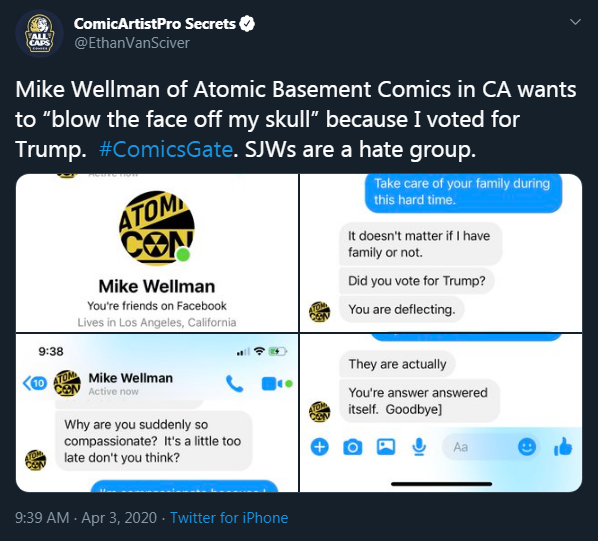Tap the emoji smiley icon
Screen dimensions: 598x541
[527, 447]
